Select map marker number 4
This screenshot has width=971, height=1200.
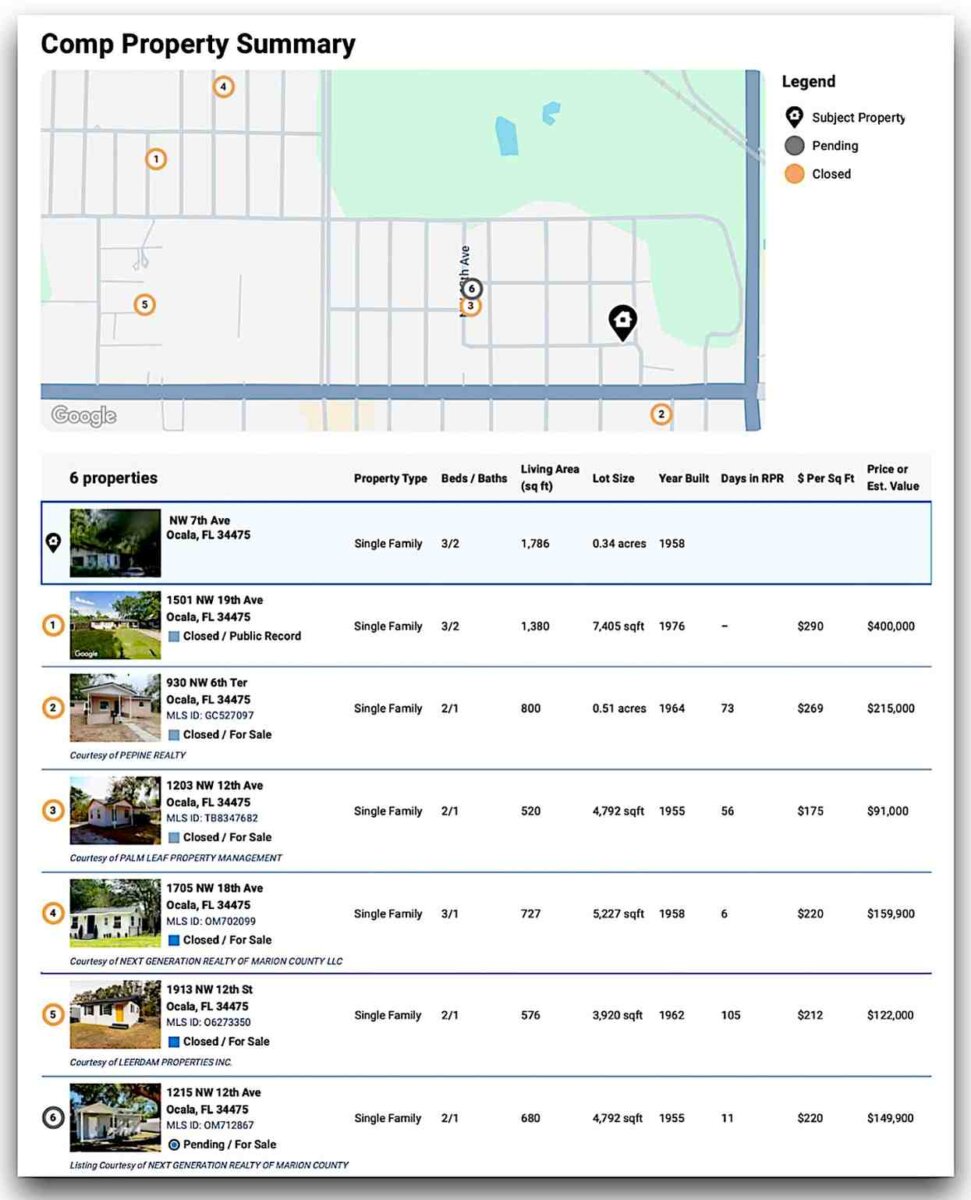pyautogui.click(x=223, y=87)
